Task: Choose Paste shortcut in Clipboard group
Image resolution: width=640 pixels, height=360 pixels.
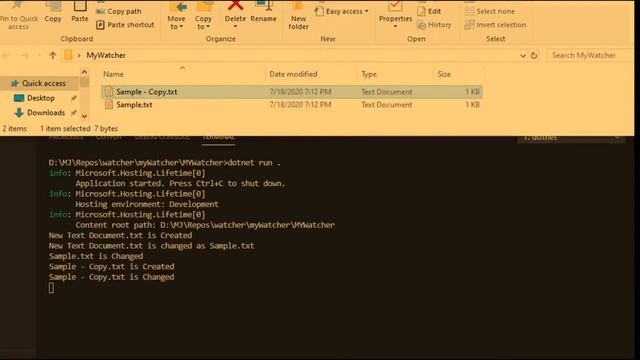Action: tap(125, 25)
